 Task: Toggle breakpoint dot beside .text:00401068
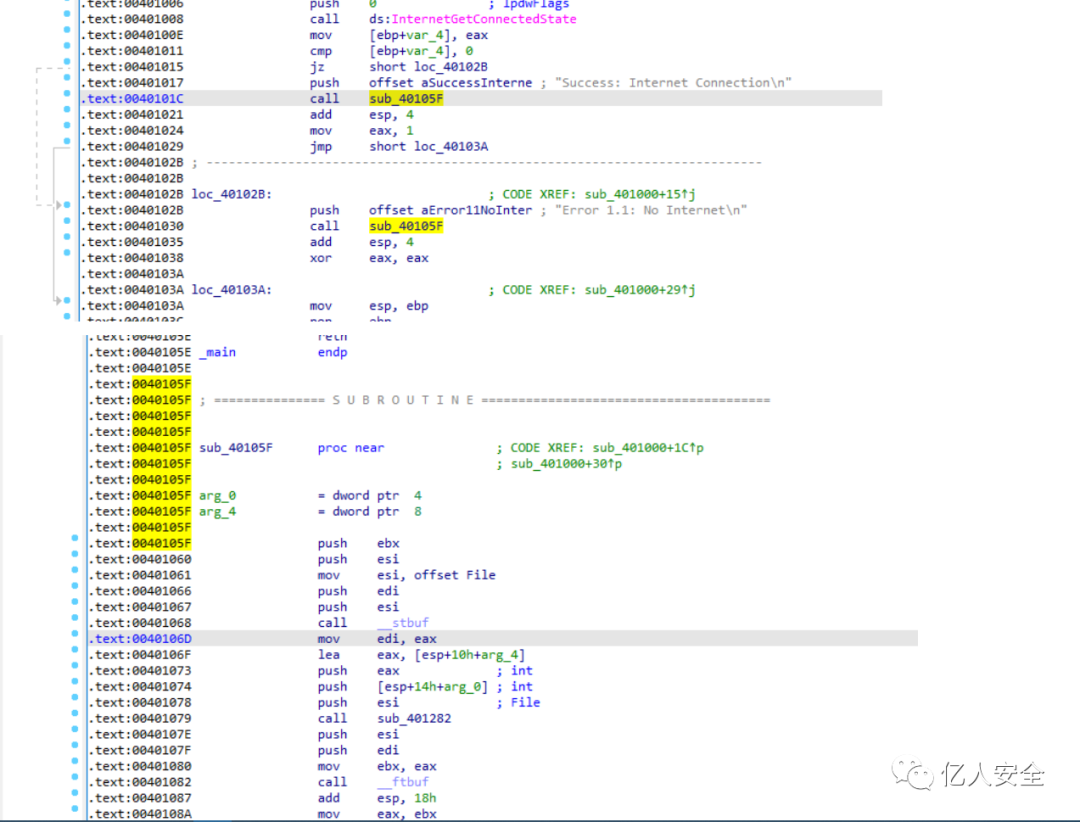pyautogui.click(x=75, y=617)
